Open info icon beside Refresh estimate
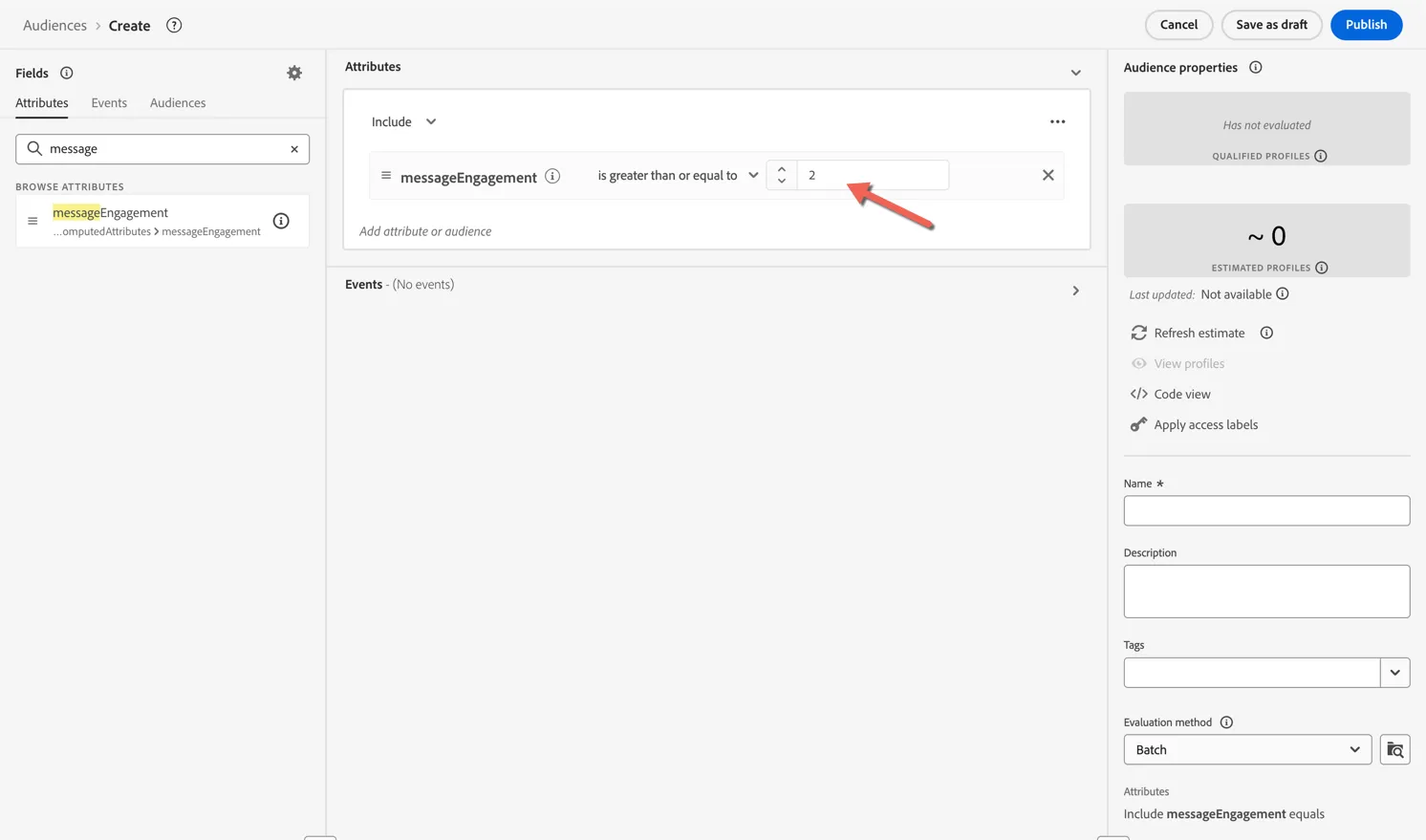Screen dimensions: 1426x840 click(1266, 333)
